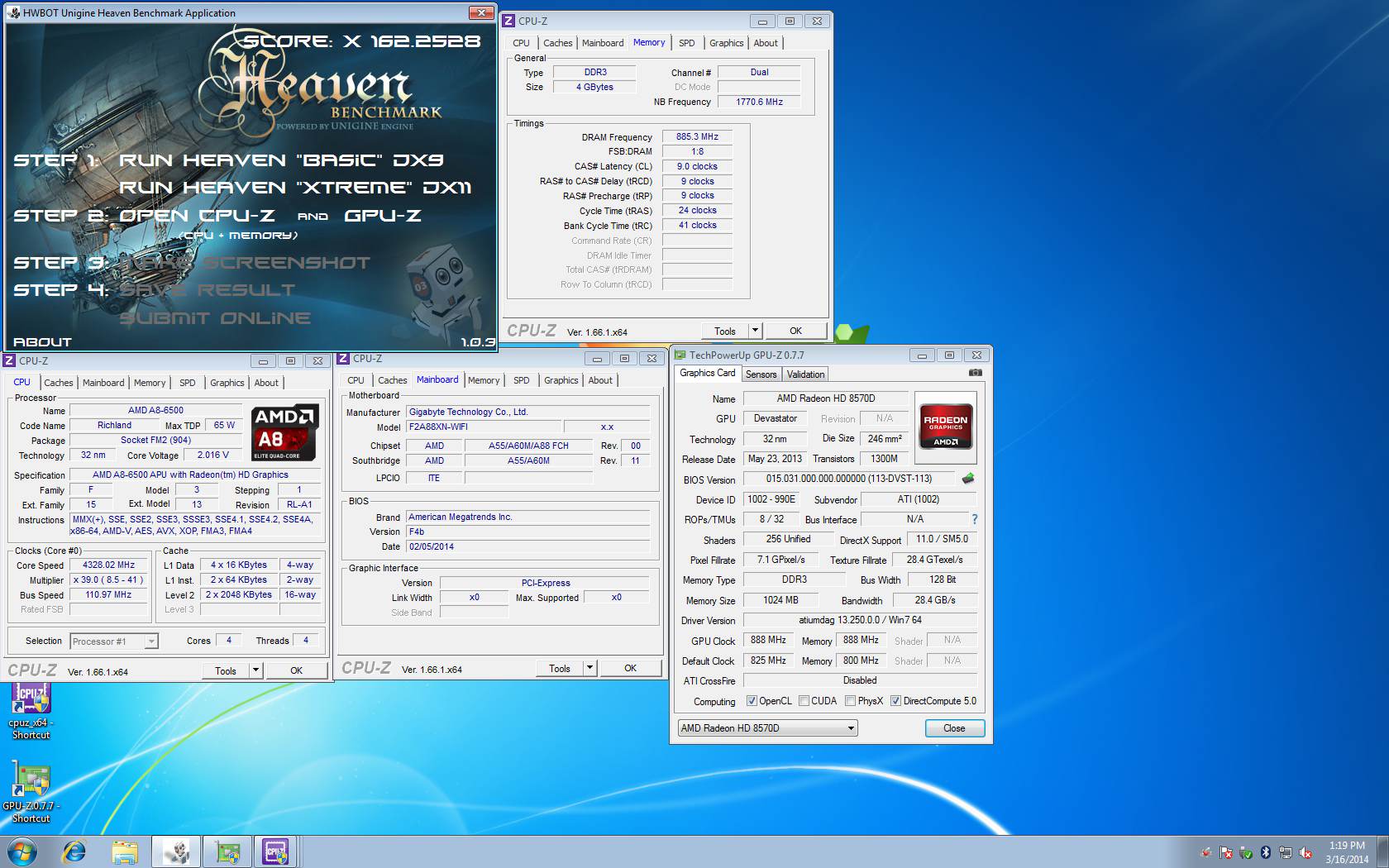Click the GPU-Z link in Heaven Step 2
The height and width of the screenshot is (868, 1389).
click(x=382, y=216)
